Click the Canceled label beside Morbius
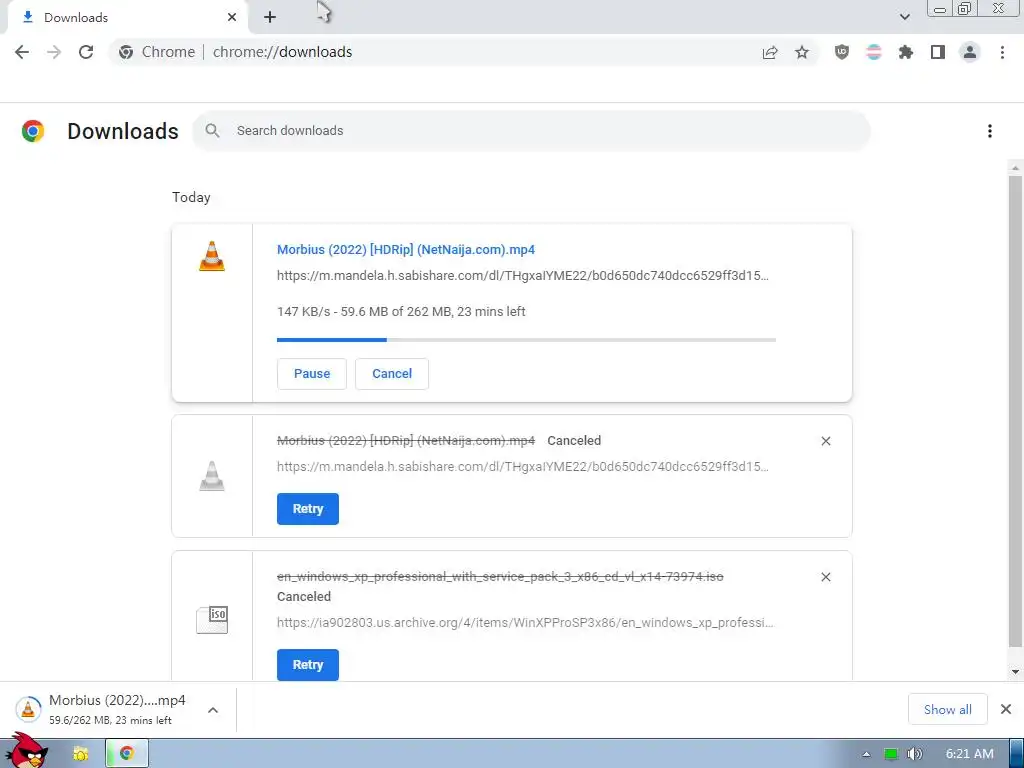 tap(574, 441)
